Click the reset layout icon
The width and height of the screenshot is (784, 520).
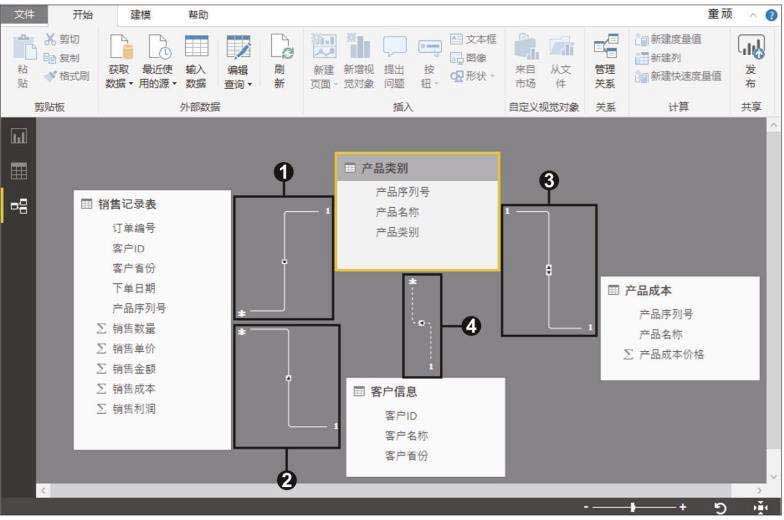point(720,508)
